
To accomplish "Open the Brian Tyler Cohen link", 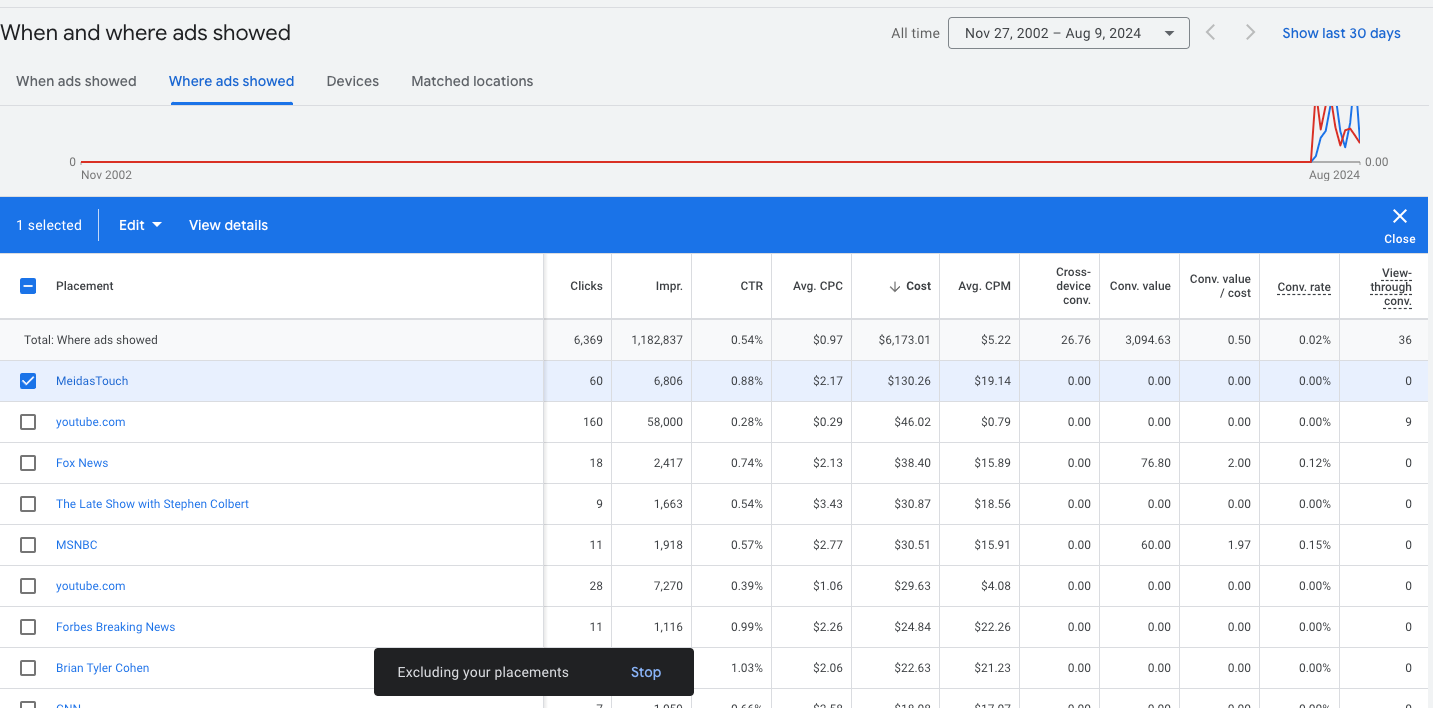I will [x=102, y=668].
